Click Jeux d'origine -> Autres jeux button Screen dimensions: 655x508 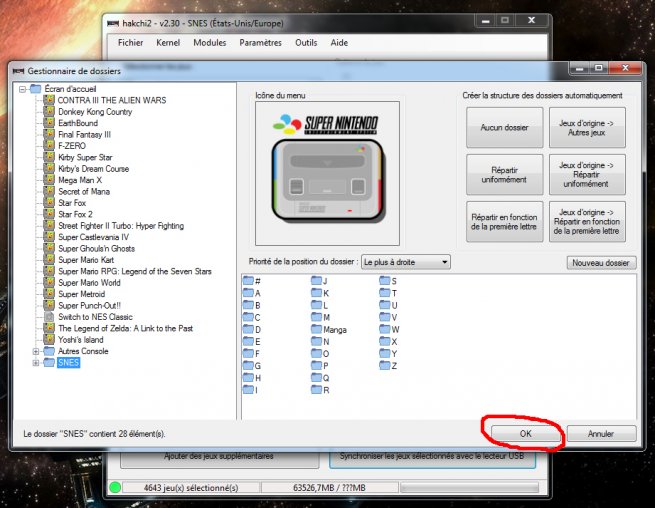pos(587,127)
